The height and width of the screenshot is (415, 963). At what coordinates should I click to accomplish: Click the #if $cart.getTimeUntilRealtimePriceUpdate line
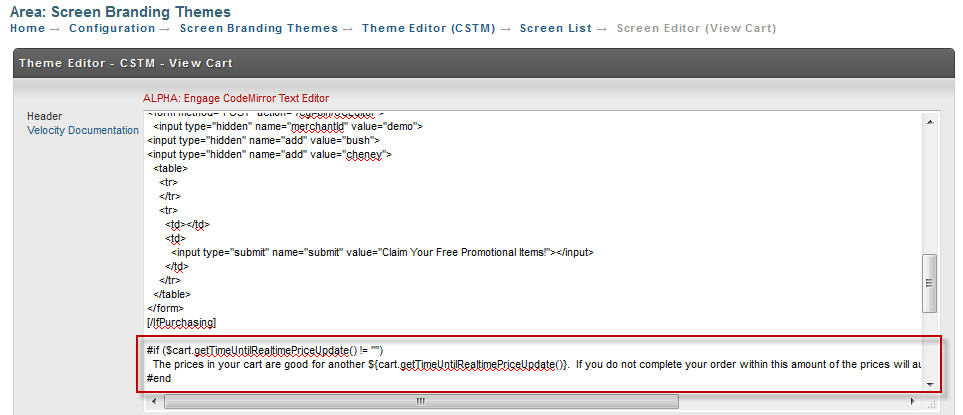click(265, 350)
